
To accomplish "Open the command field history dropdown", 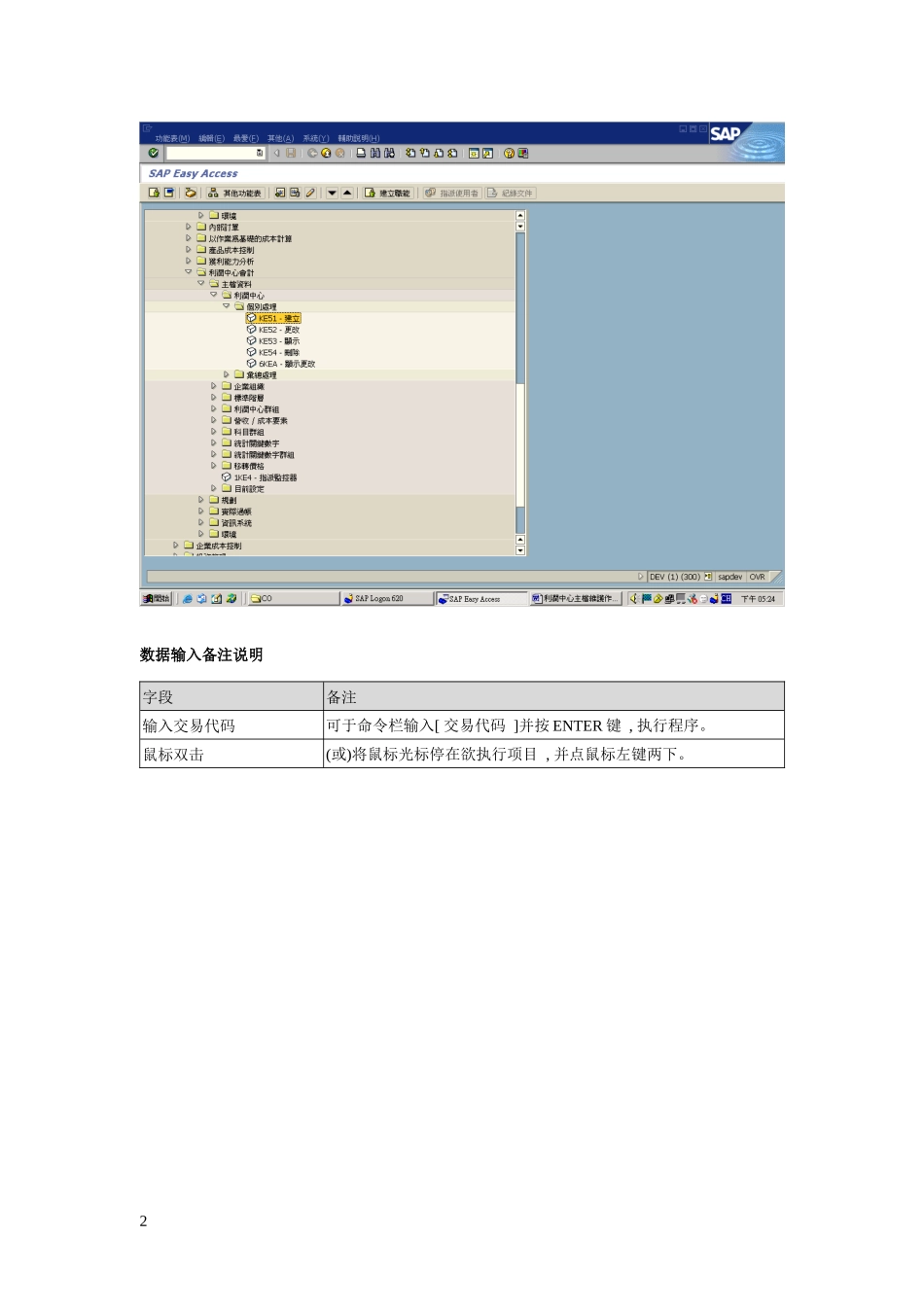I will [x=260, y=153].
